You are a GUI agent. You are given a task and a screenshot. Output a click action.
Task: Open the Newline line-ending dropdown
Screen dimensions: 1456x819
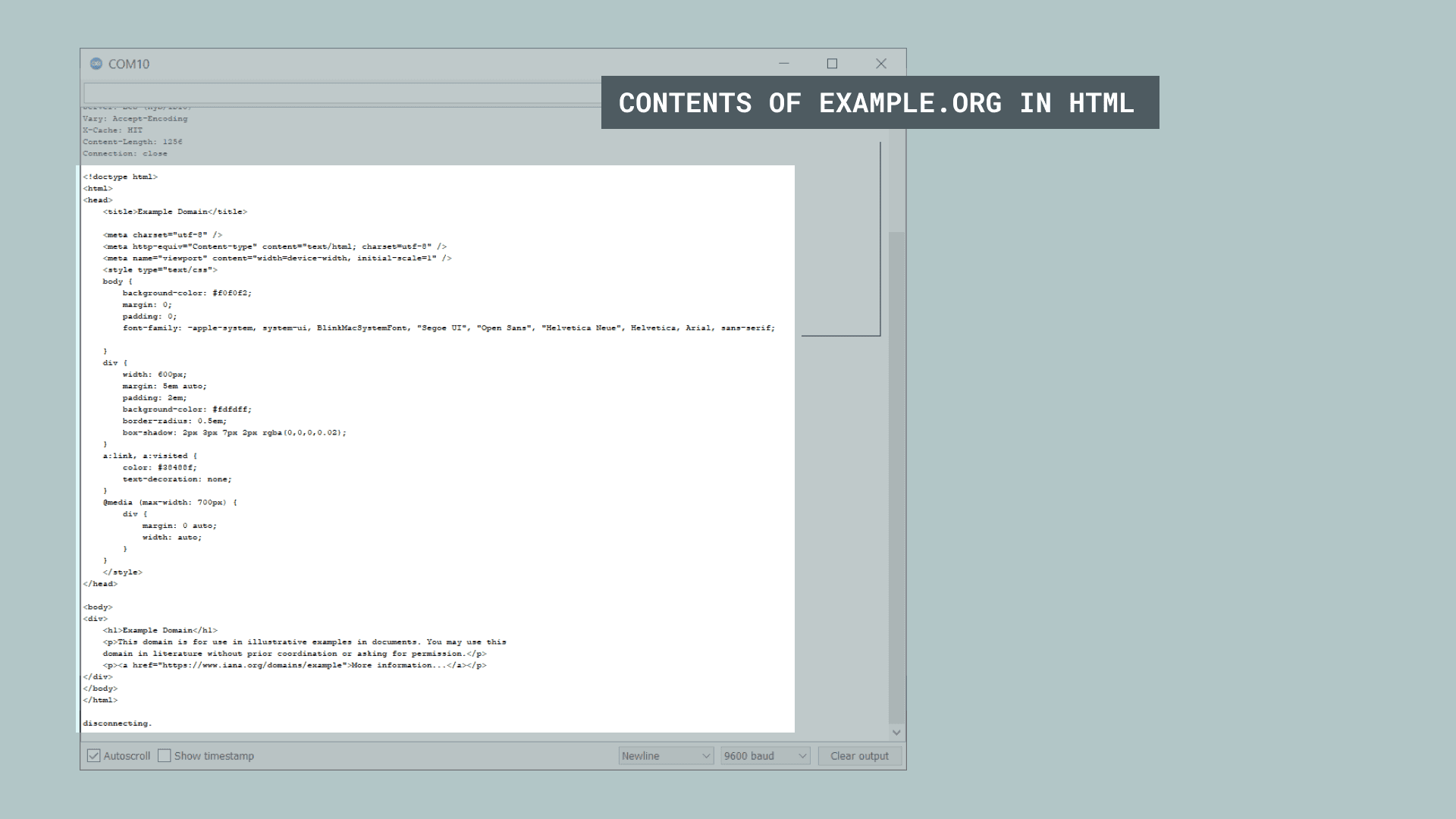[x=666, y=756]
